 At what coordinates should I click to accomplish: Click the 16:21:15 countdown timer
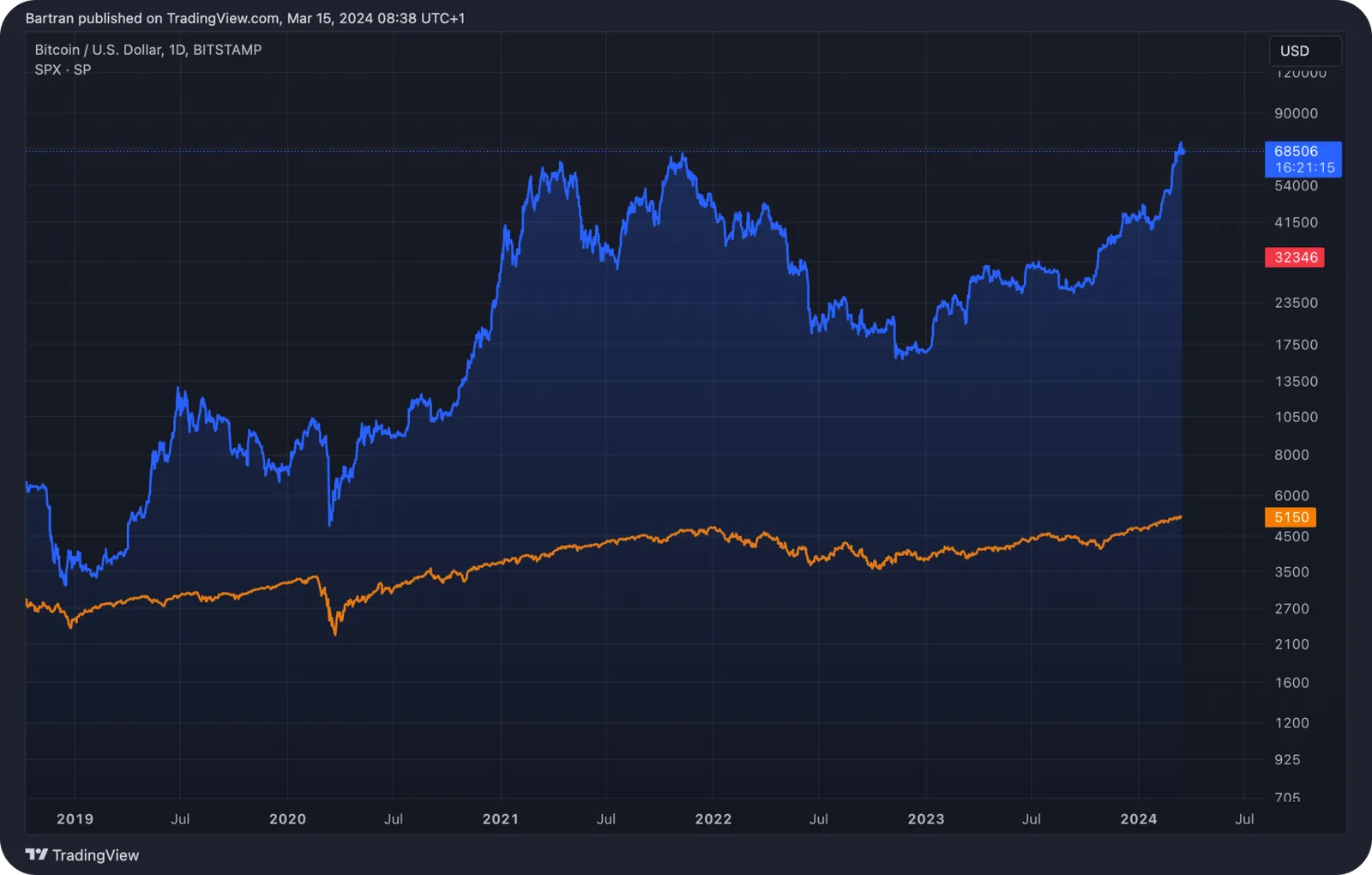[x=1304, y=168]
